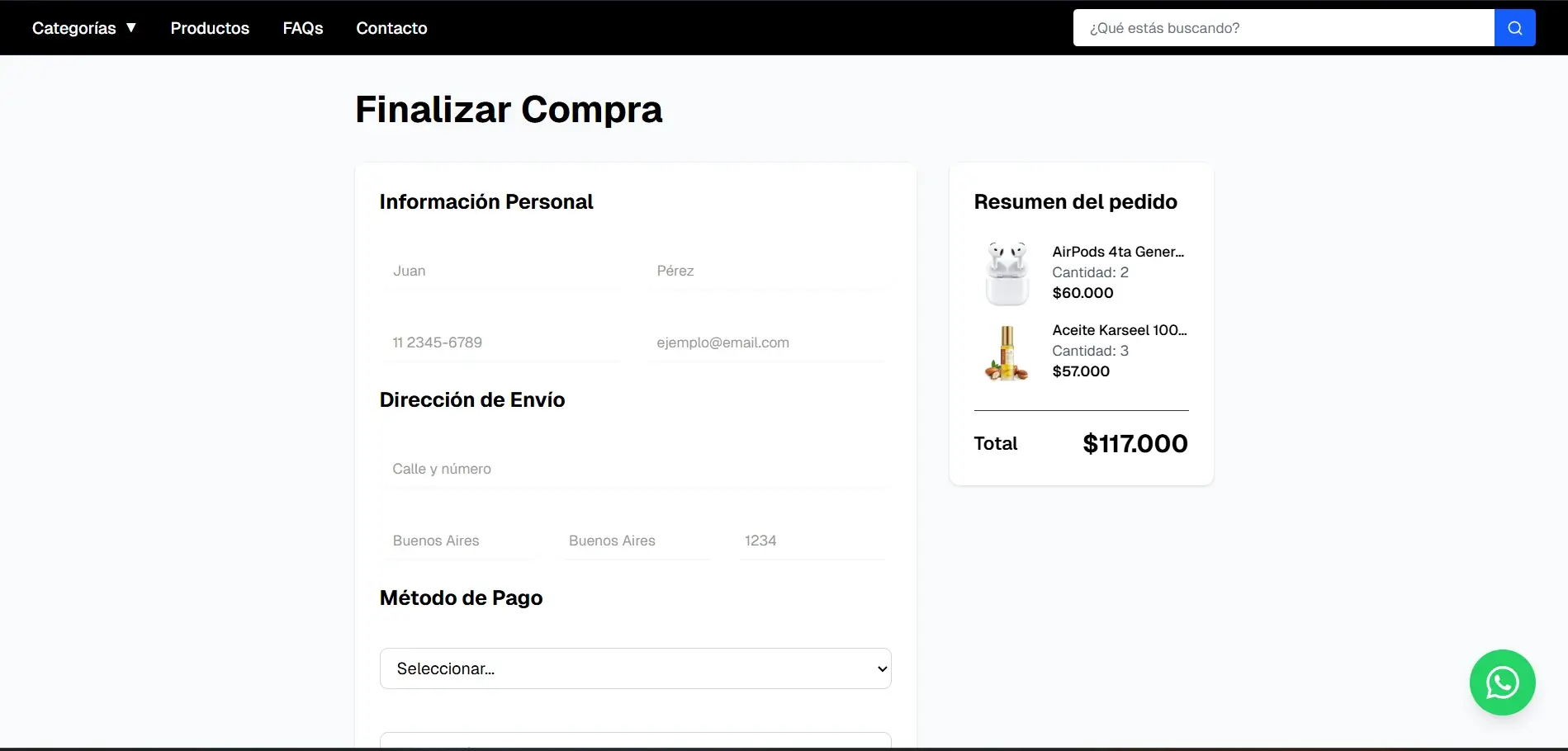This screenshot has width=1568, height=751.
Task: Open the Categorías menu
Action: 74,27
